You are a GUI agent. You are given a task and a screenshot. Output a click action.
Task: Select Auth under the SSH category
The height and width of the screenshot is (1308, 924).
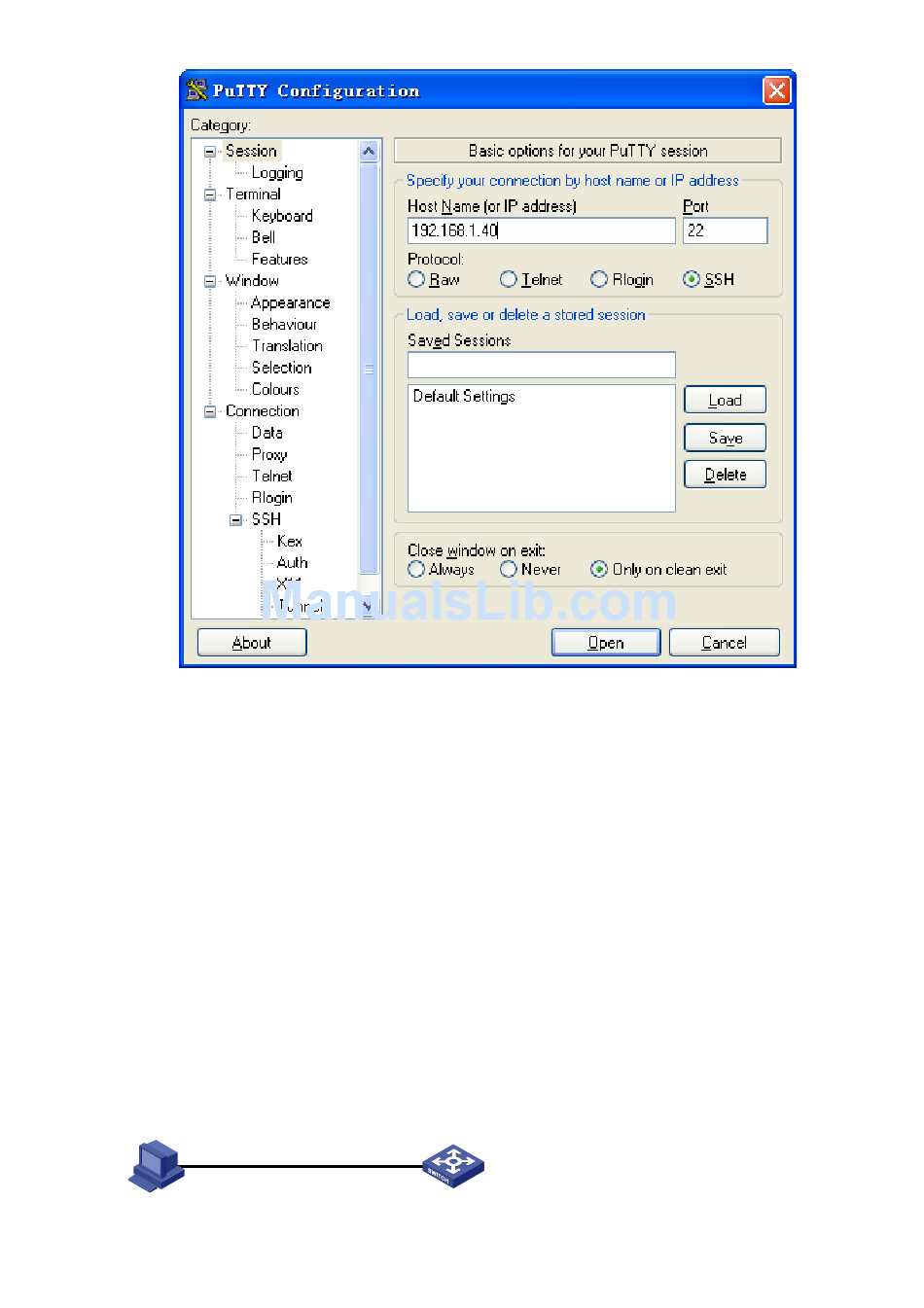pyautogui.click(x=292, y=563)
